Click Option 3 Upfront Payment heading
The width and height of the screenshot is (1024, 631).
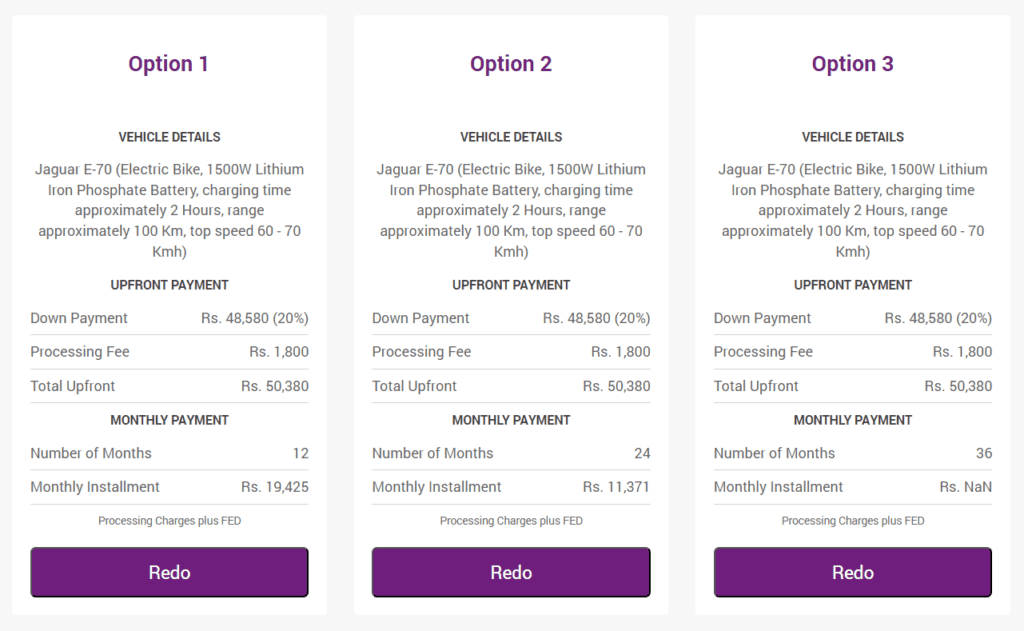click(852, 285)
